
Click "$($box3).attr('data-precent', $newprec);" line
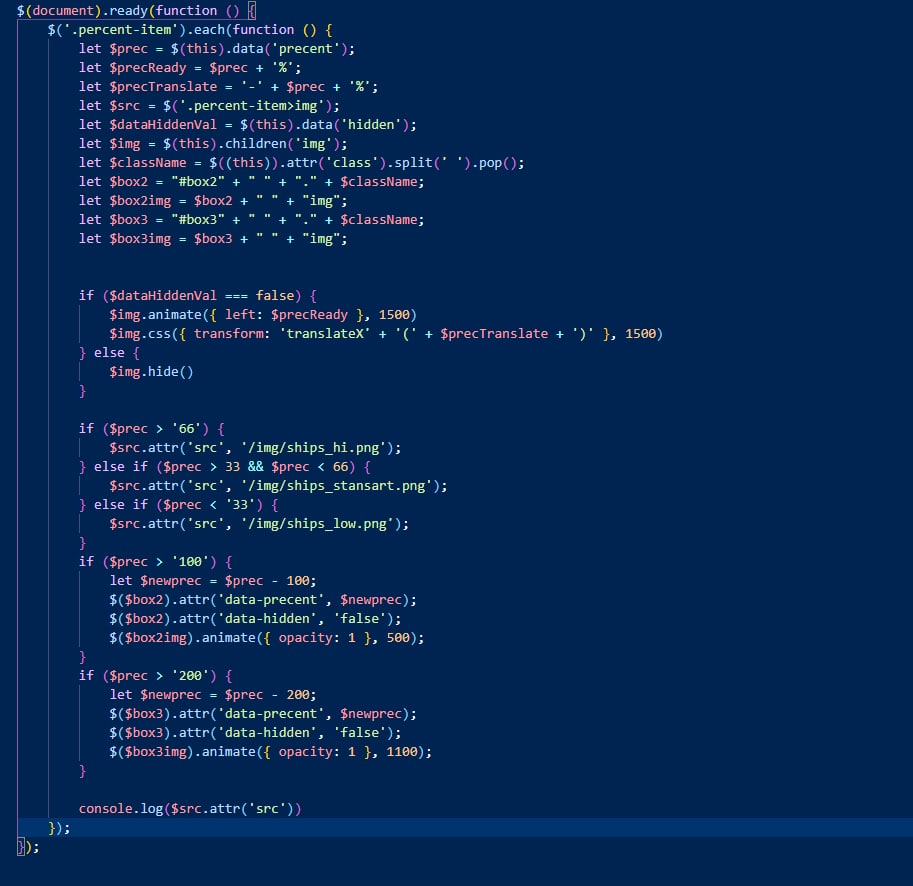tap(263, 714)
